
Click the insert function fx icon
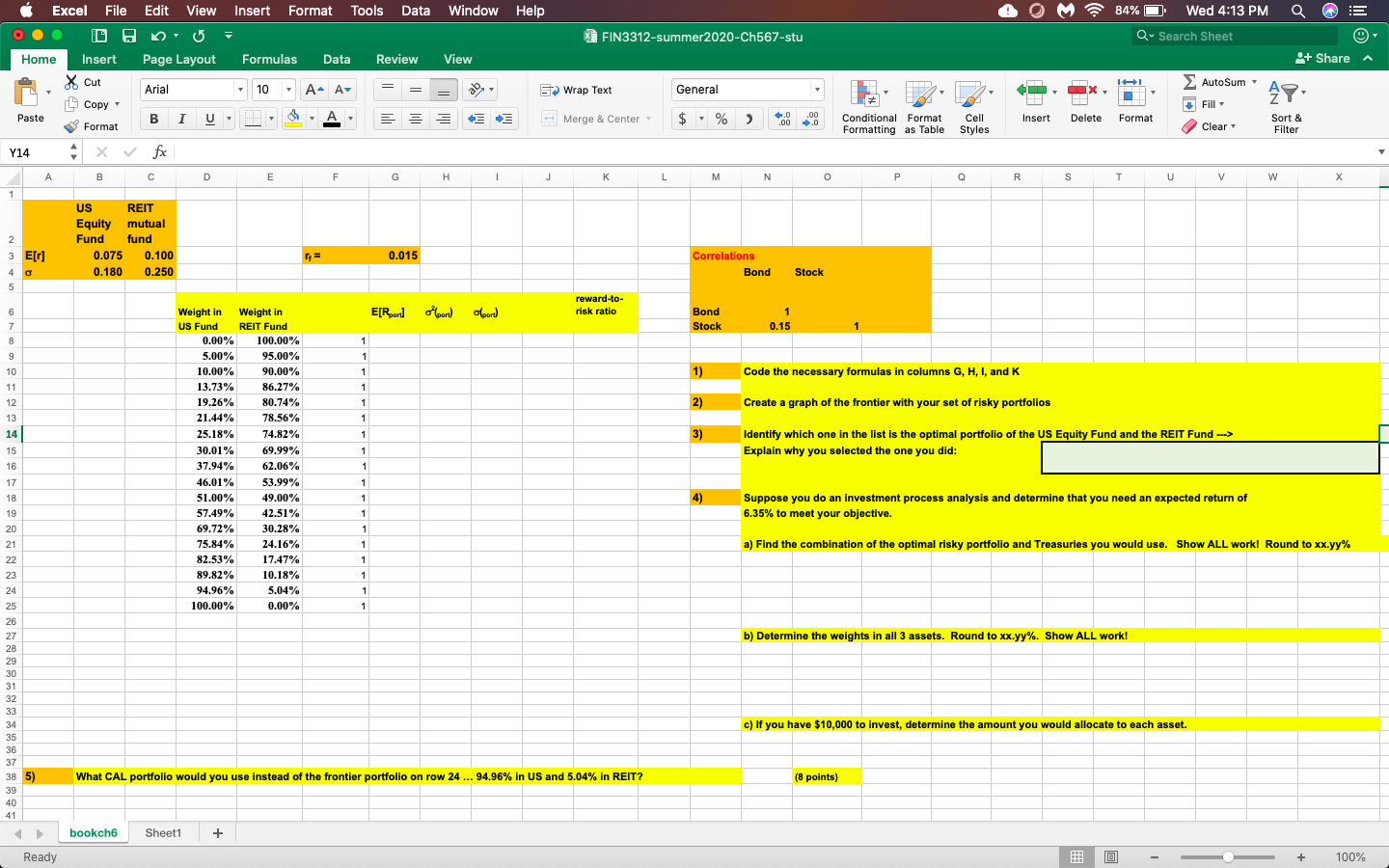tap(160, 152)
